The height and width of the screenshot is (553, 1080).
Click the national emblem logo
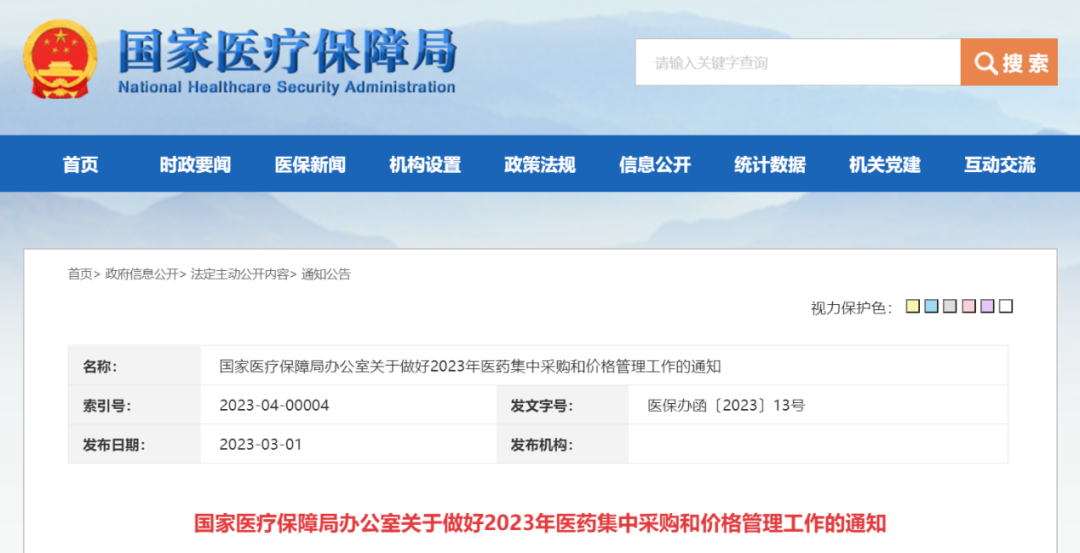pyautogui.click(x=60, y=59)
